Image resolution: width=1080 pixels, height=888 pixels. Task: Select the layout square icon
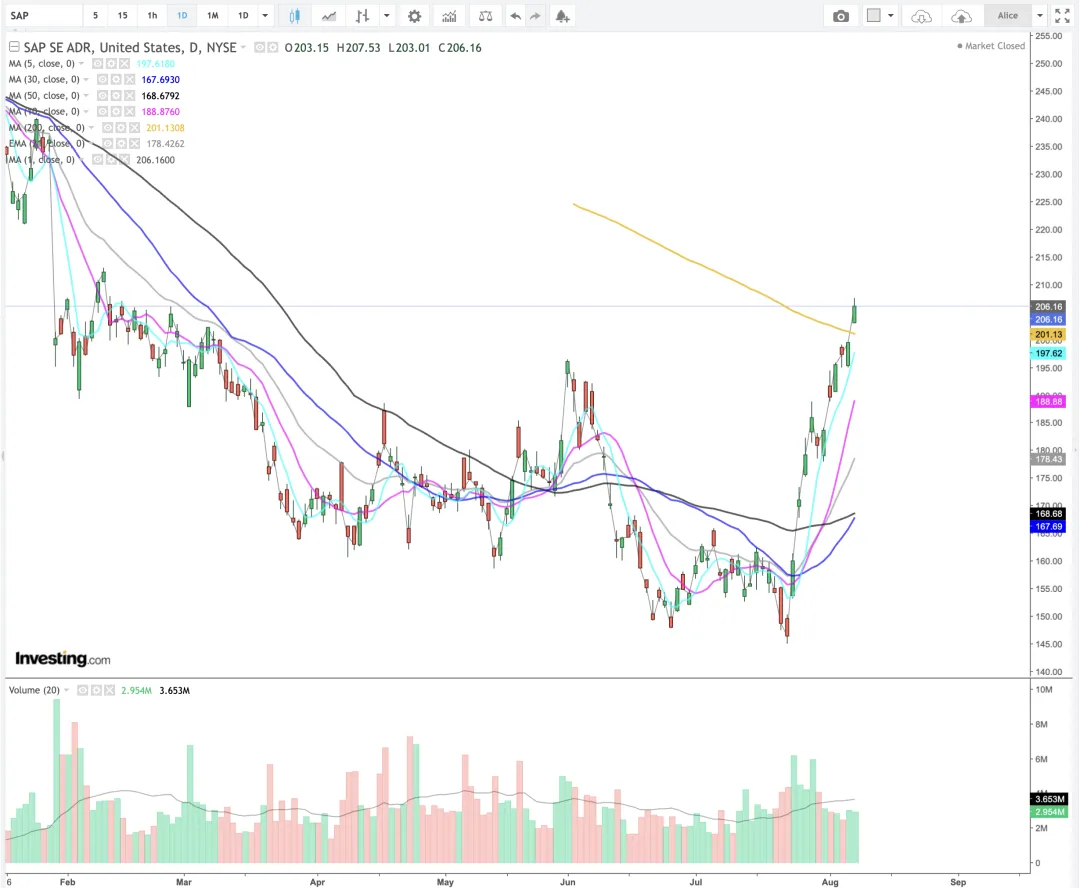[x=873, y=15]
